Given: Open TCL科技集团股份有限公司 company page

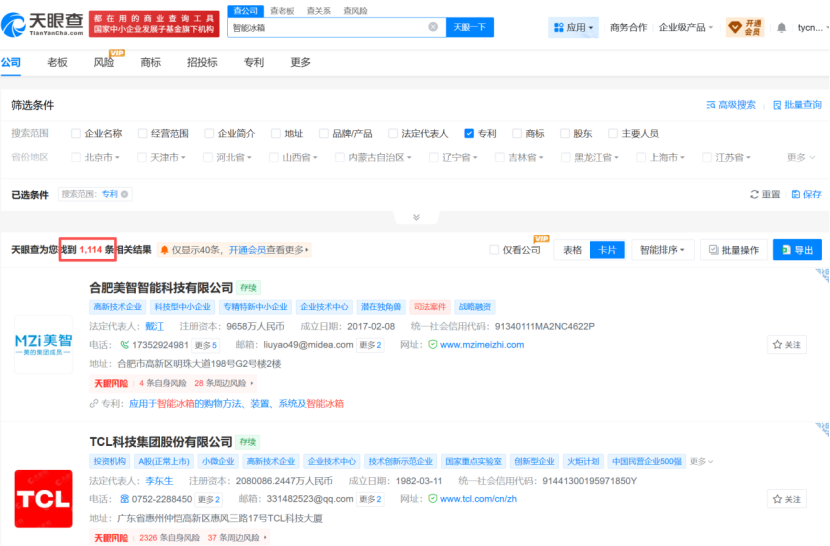Looking at the screenshot, I should pos(161,442).
